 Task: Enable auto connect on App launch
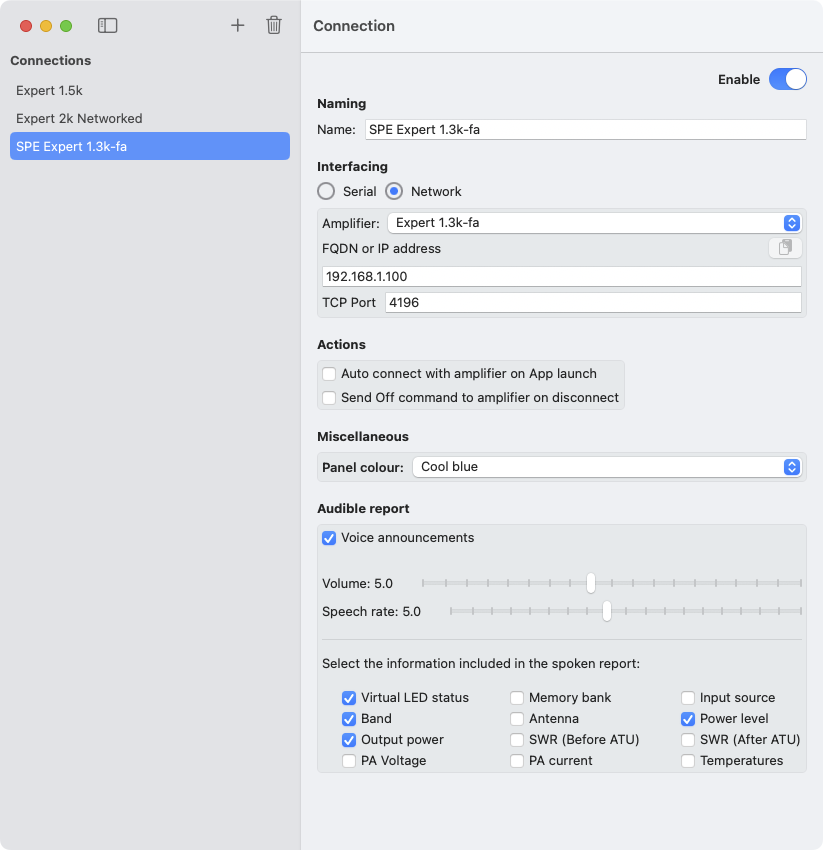[x=329, y=374]
